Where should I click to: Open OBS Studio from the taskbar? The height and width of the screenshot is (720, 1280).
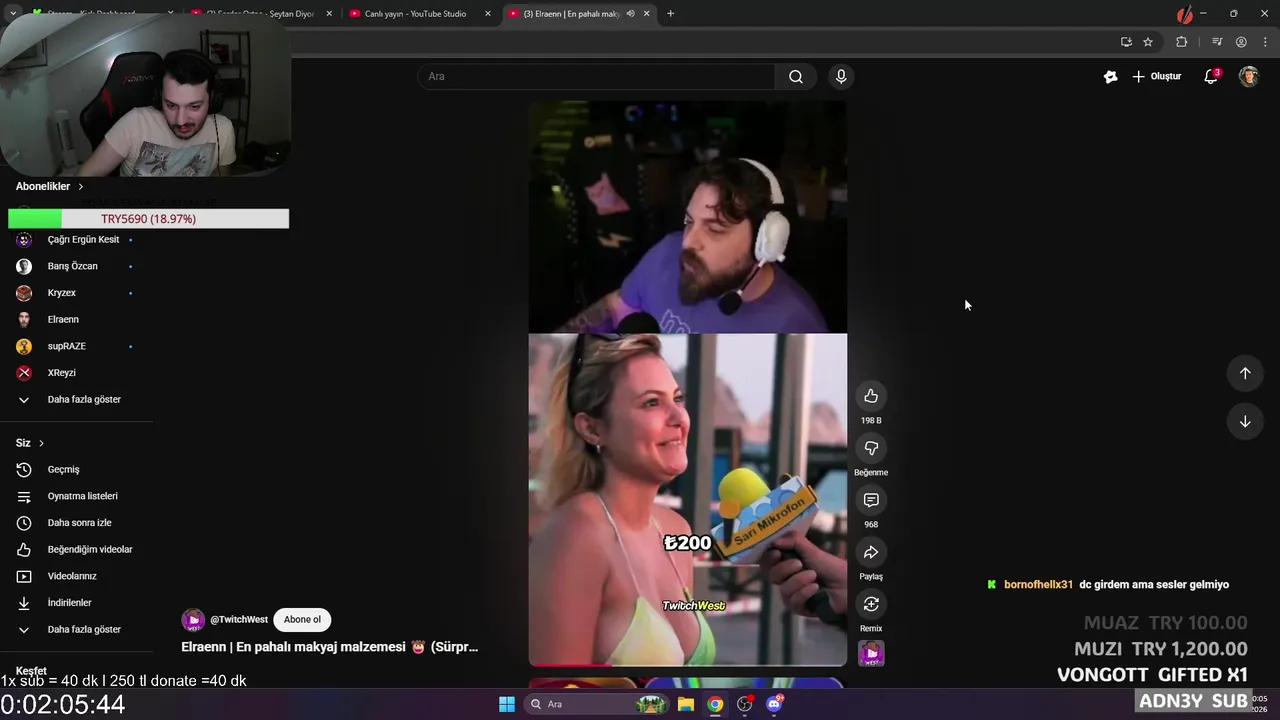[745, 704]
